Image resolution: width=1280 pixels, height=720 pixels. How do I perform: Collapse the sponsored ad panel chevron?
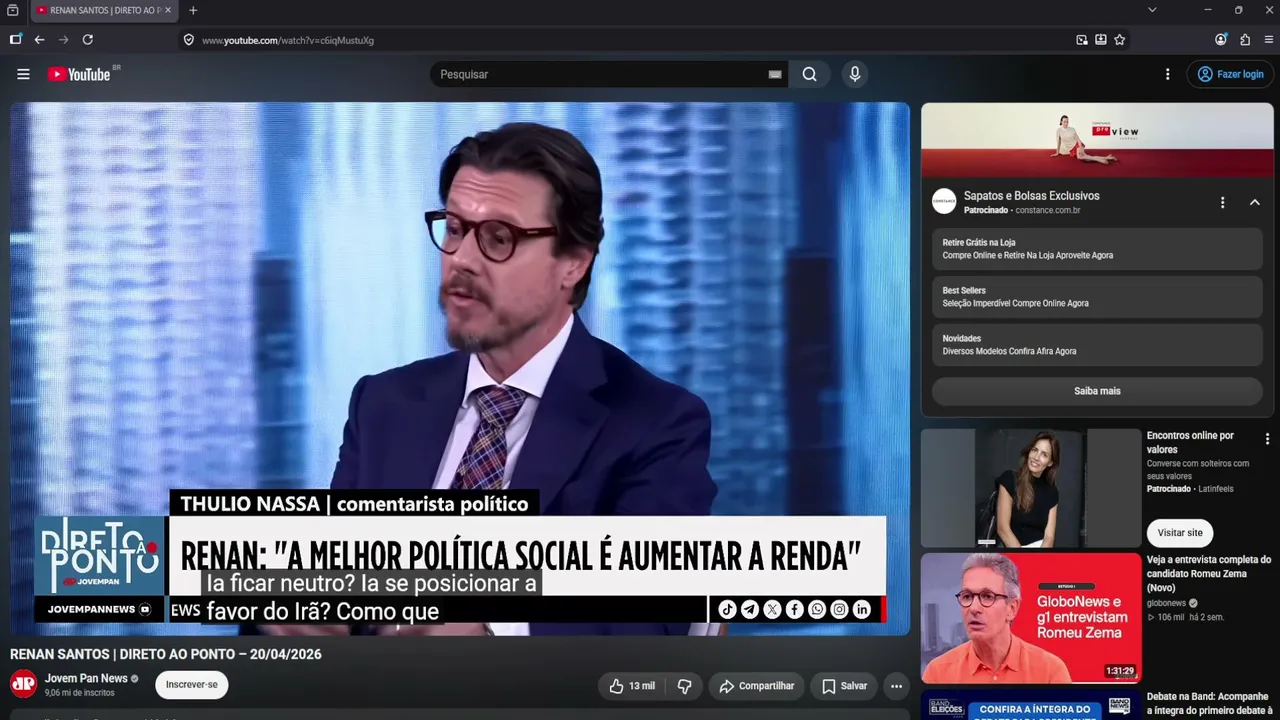1254,203
